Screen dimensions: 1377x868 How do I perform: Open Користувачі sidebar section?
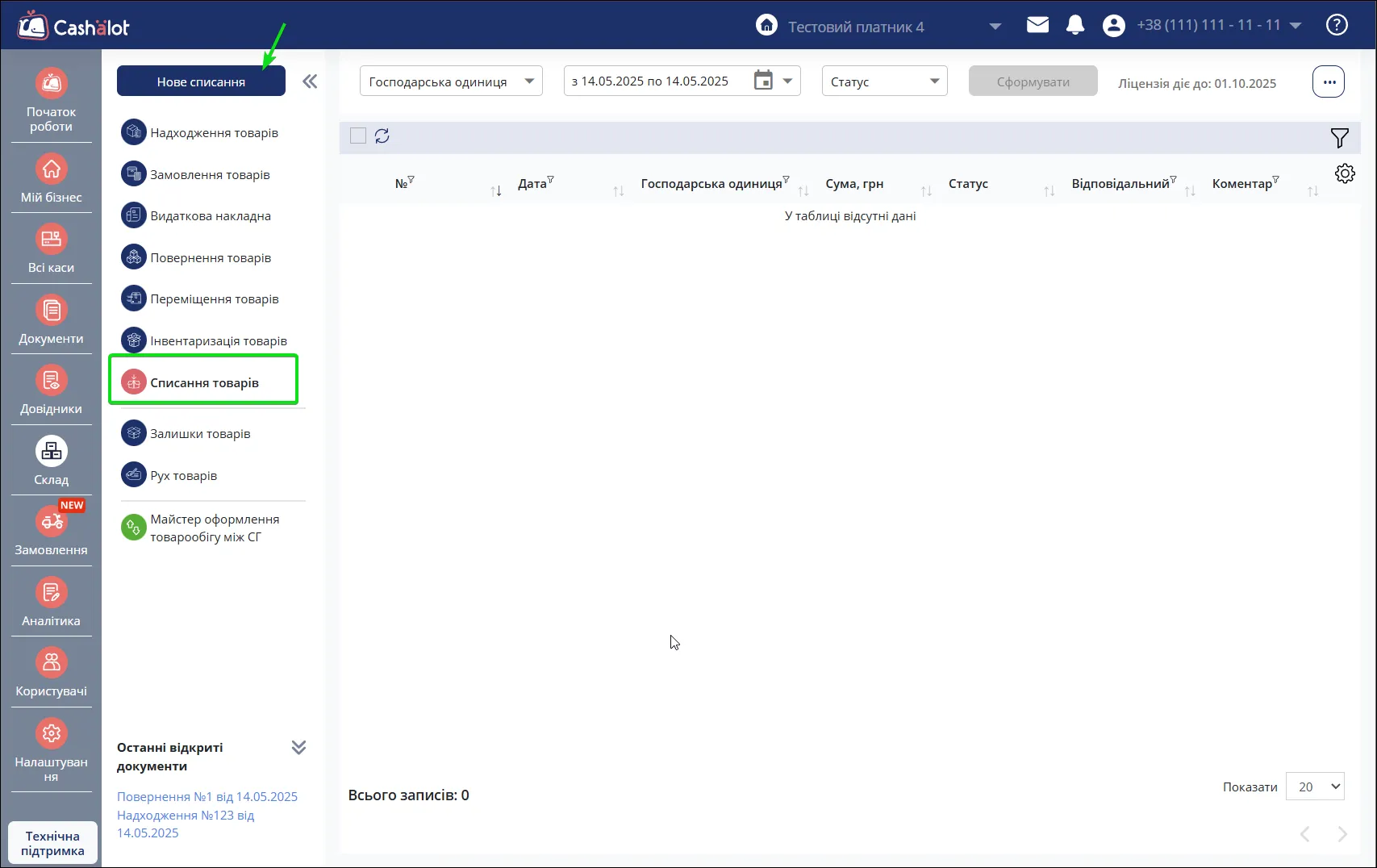[x=51, y=673]
